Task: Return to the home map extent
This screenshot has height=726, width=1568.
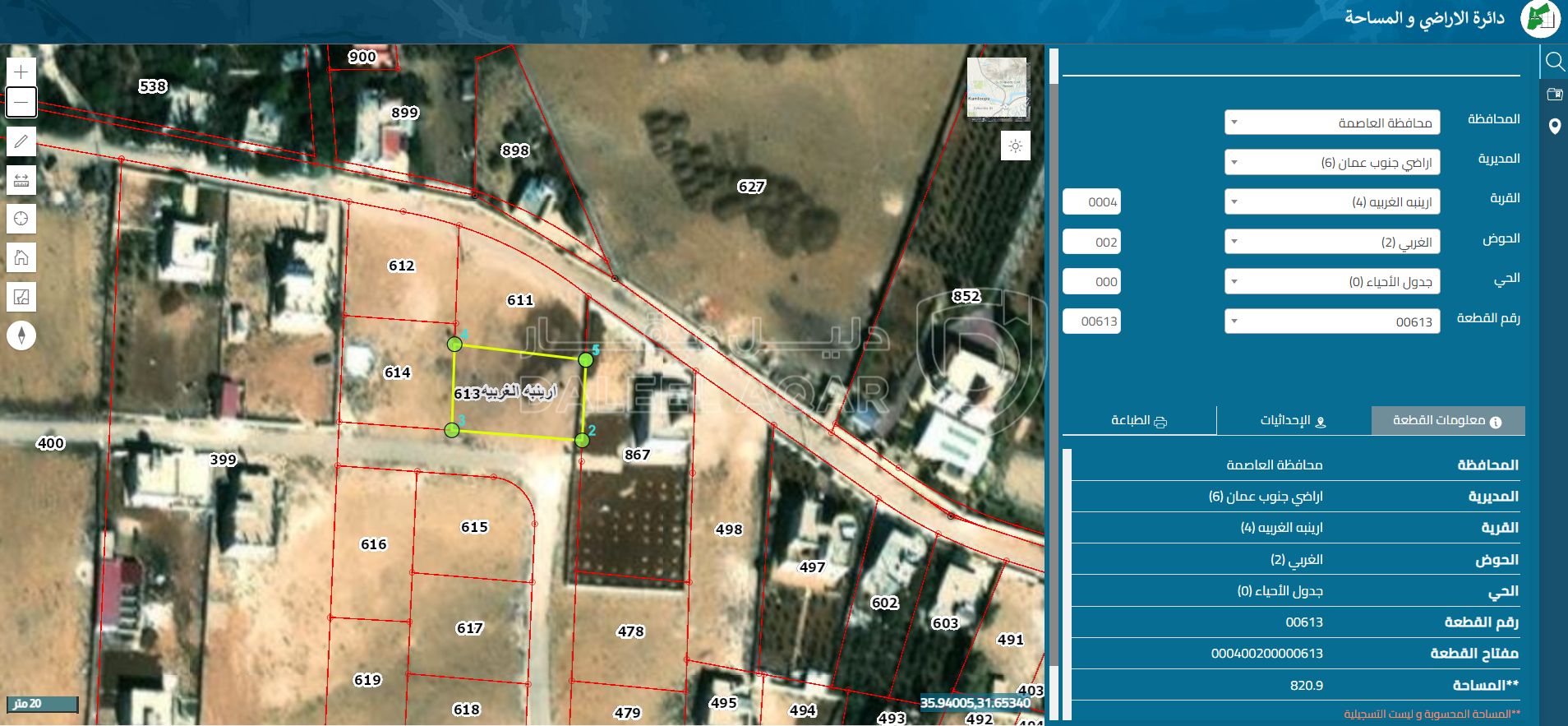Action: point(21,258)
